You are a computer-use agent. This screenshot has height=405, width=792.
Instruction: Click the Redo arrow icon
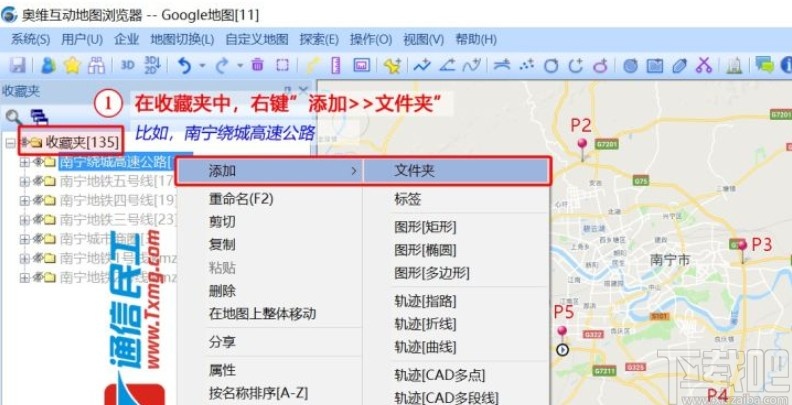click(223, 65)
